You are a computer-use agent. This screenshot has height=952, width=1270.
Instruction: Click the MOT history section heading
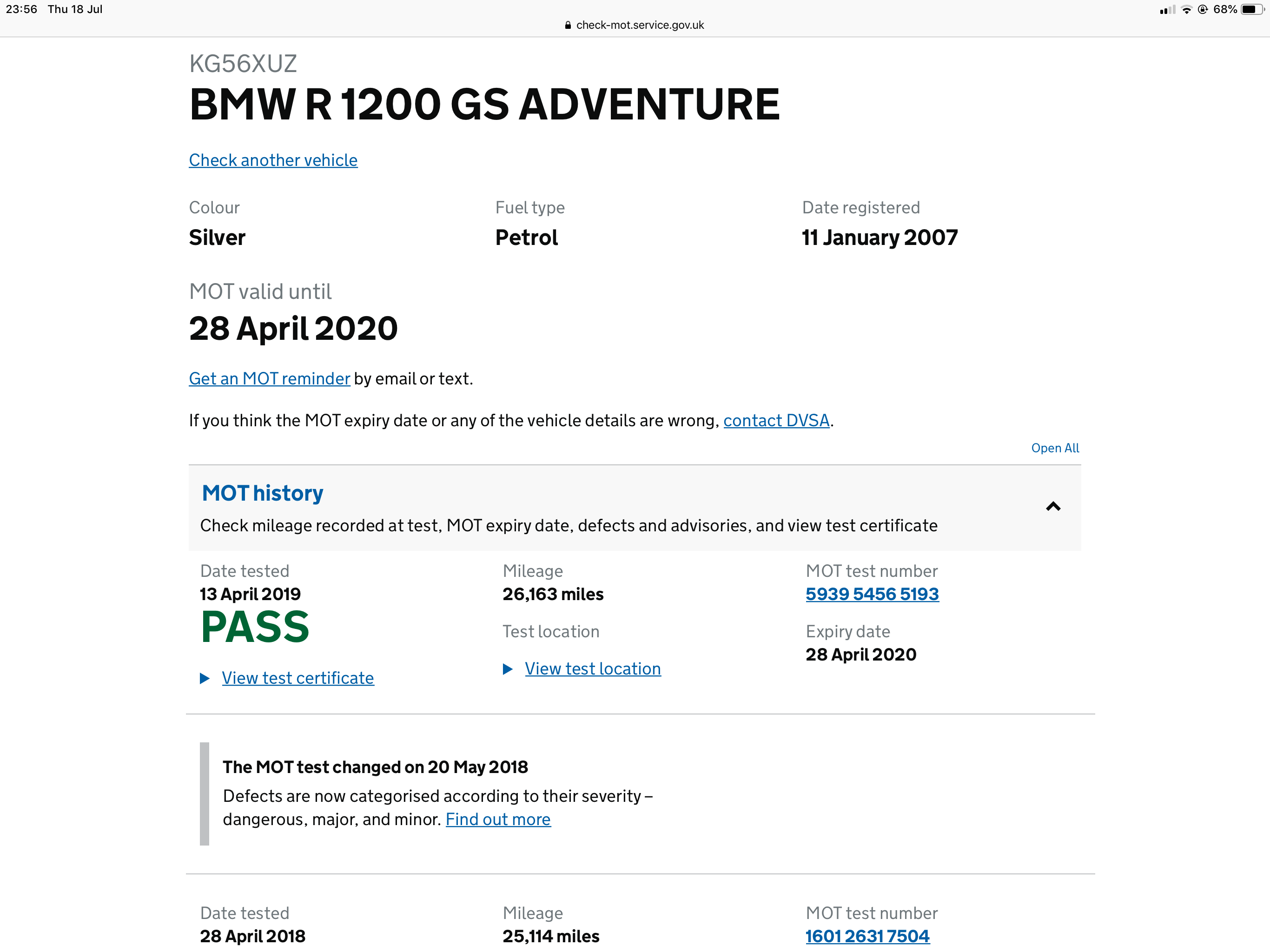coord(262,494)
